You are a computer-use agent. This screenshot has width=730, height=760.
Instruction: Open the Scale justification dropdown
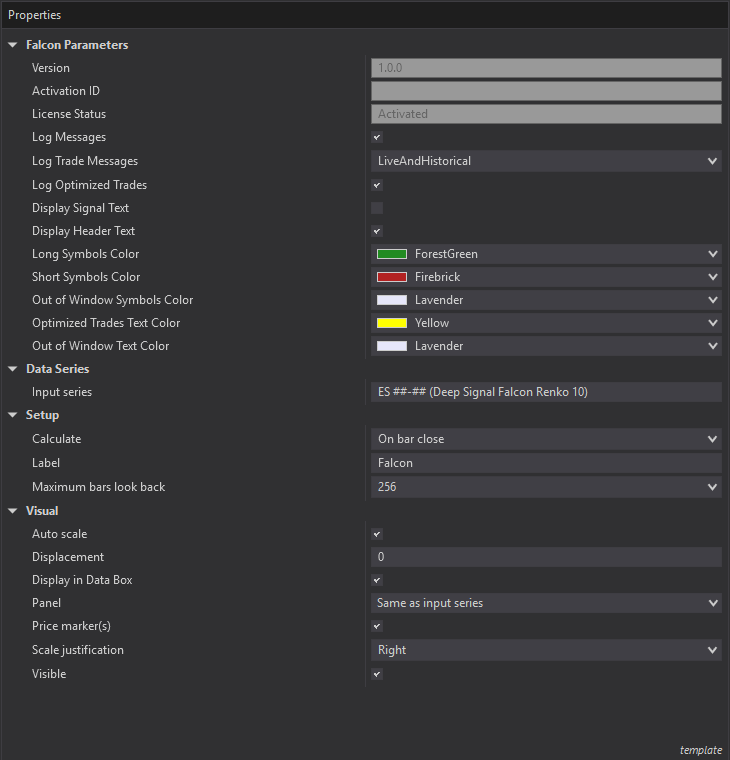[545, 650]
